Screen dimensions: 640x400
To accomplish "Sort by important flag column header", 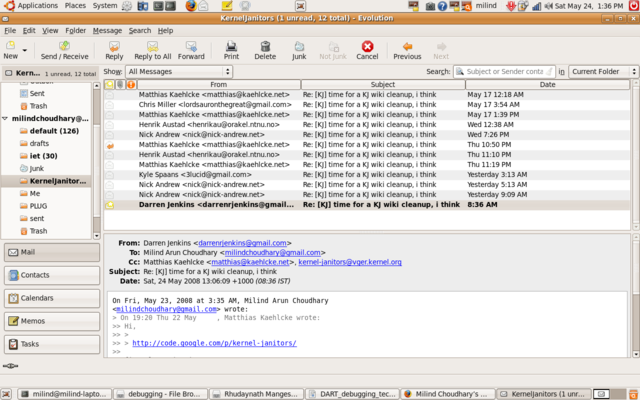I will pos(131,84).
